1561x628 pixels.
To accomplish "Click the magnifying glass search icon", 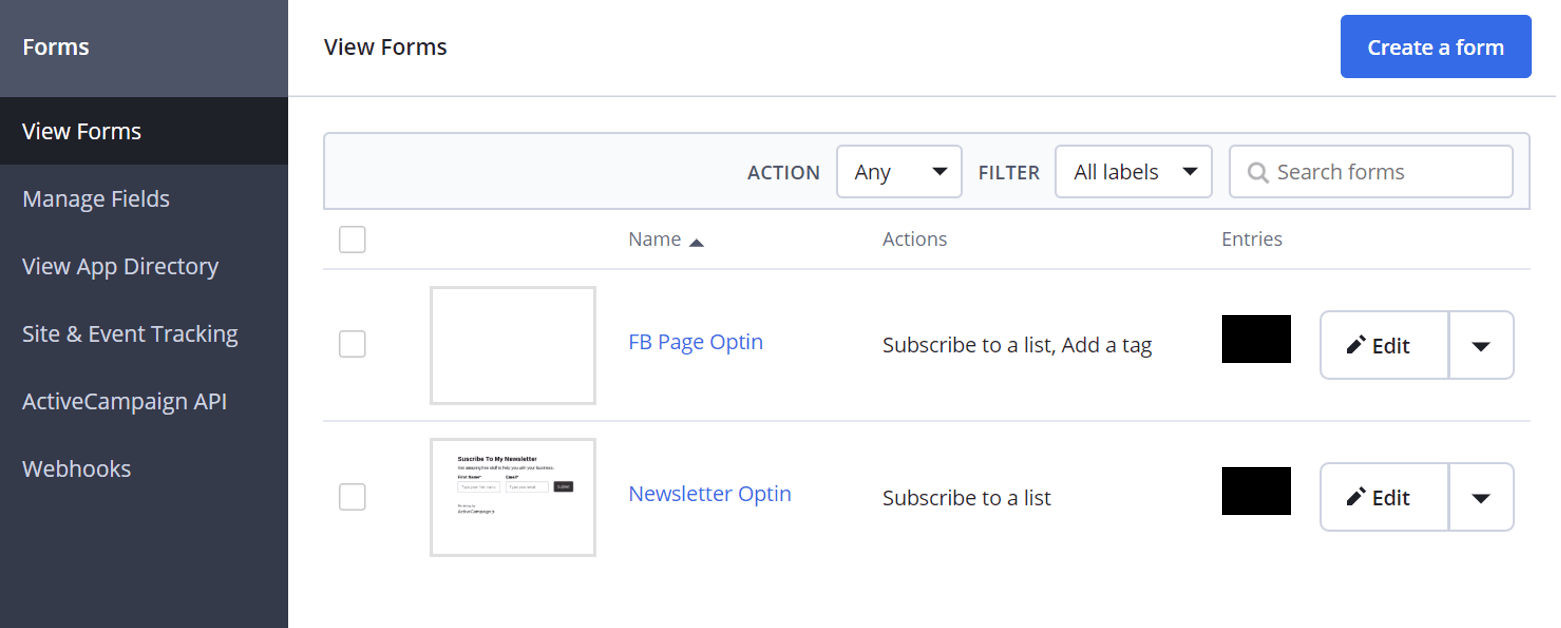I will [x=1258, y=173].
